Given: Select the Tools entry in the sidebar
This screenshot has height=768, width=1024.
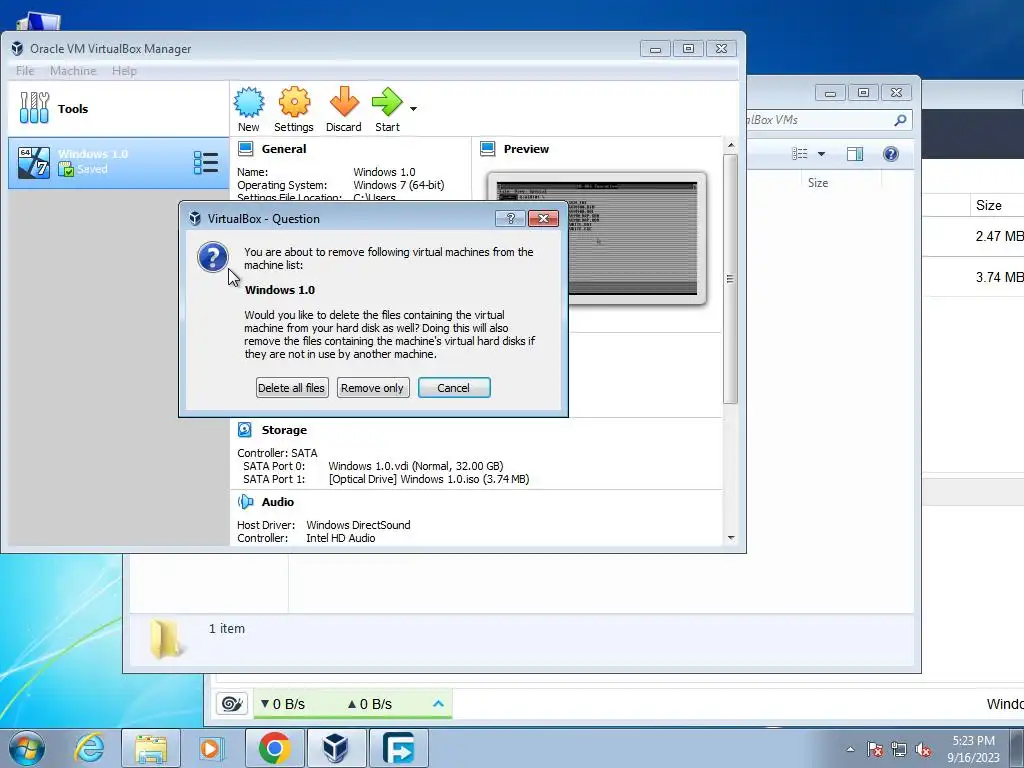Looking at the screenshot, I should (x=118, y=108).
